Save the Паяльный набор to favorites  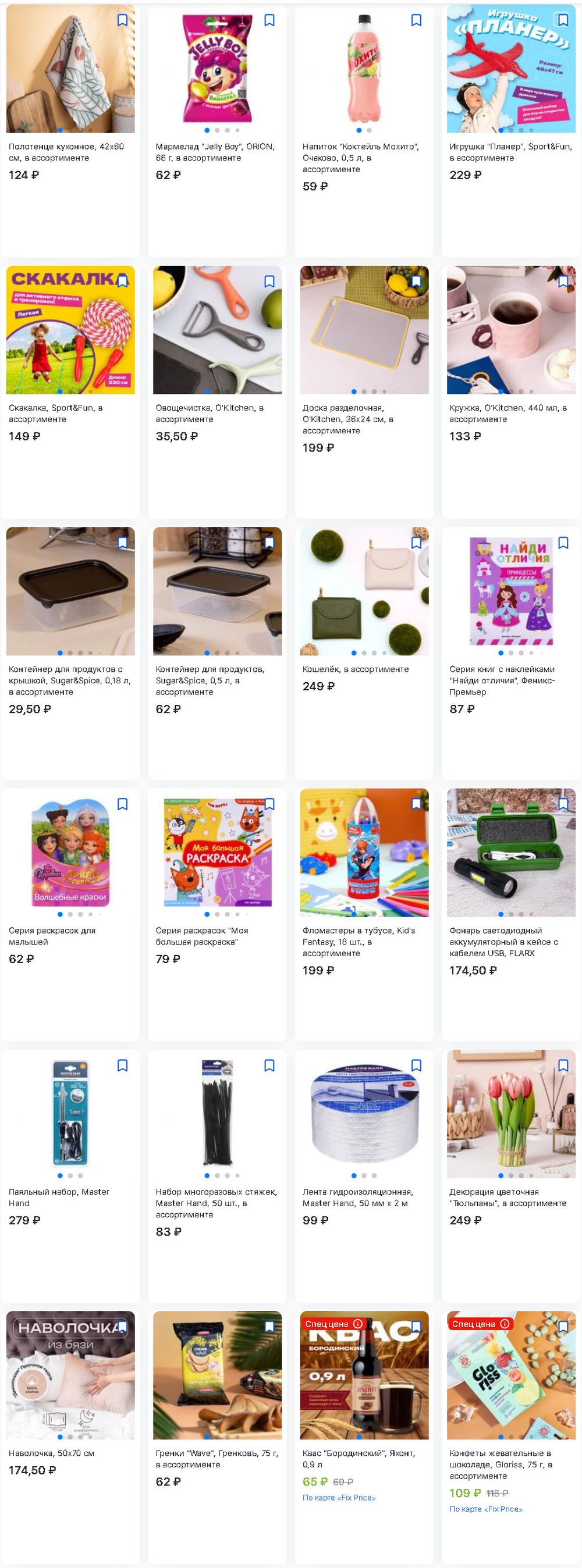[122, 1065]
